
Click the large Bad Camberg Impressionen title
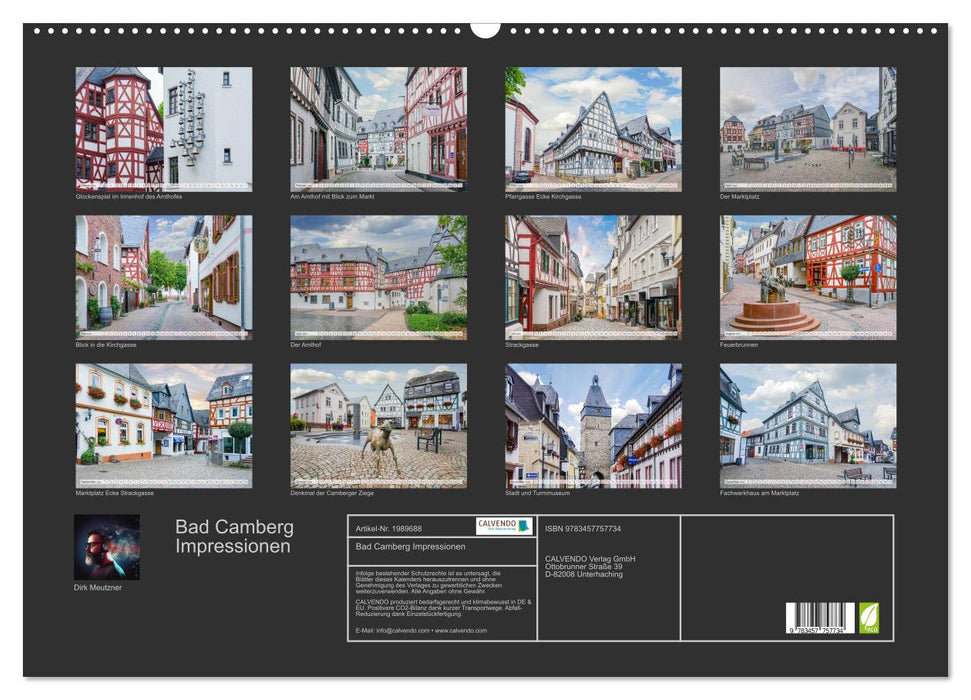tap(234, 536)
